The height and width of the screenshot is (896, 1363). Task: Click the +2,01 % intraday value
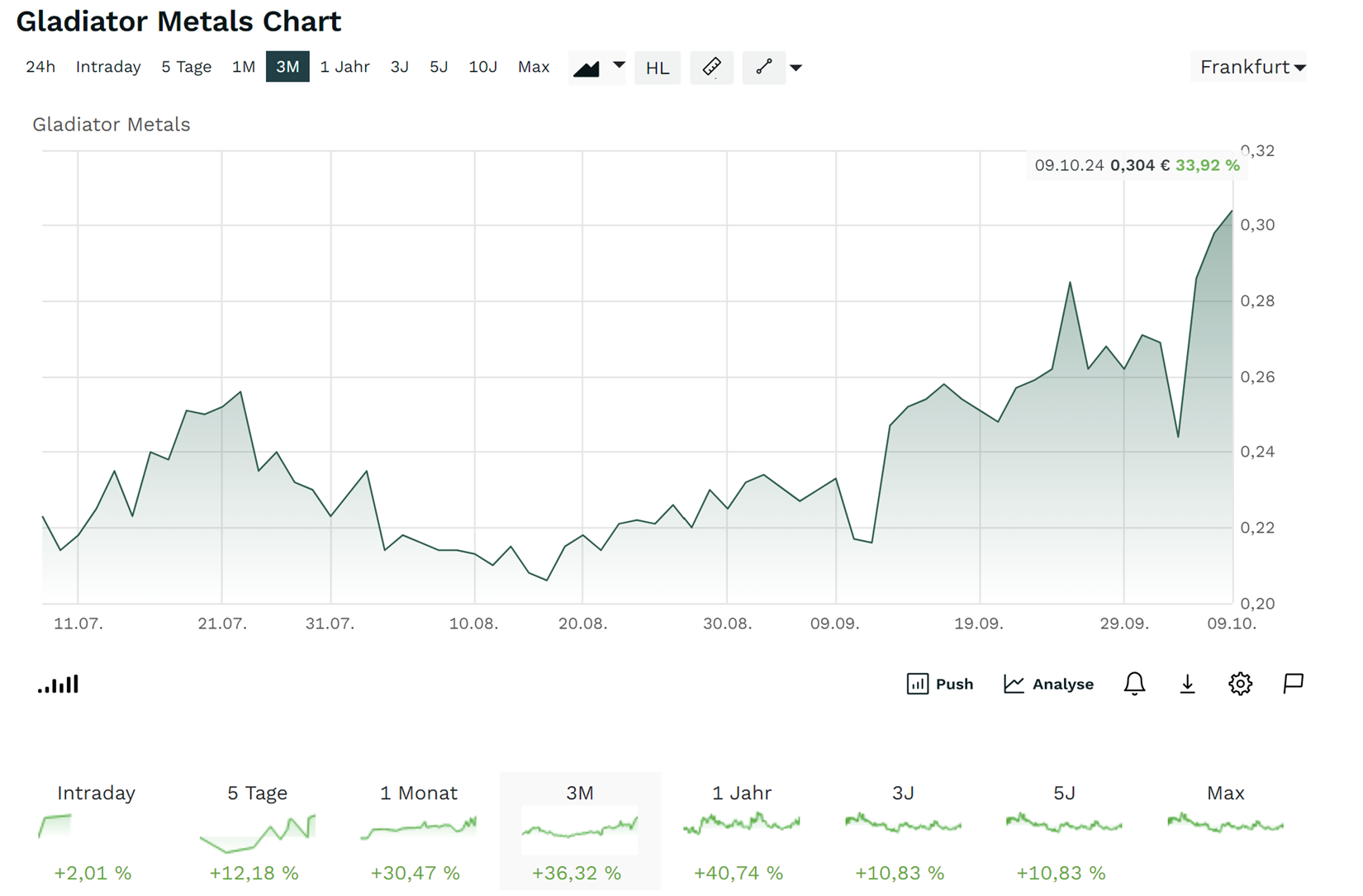tap(93, 873)
